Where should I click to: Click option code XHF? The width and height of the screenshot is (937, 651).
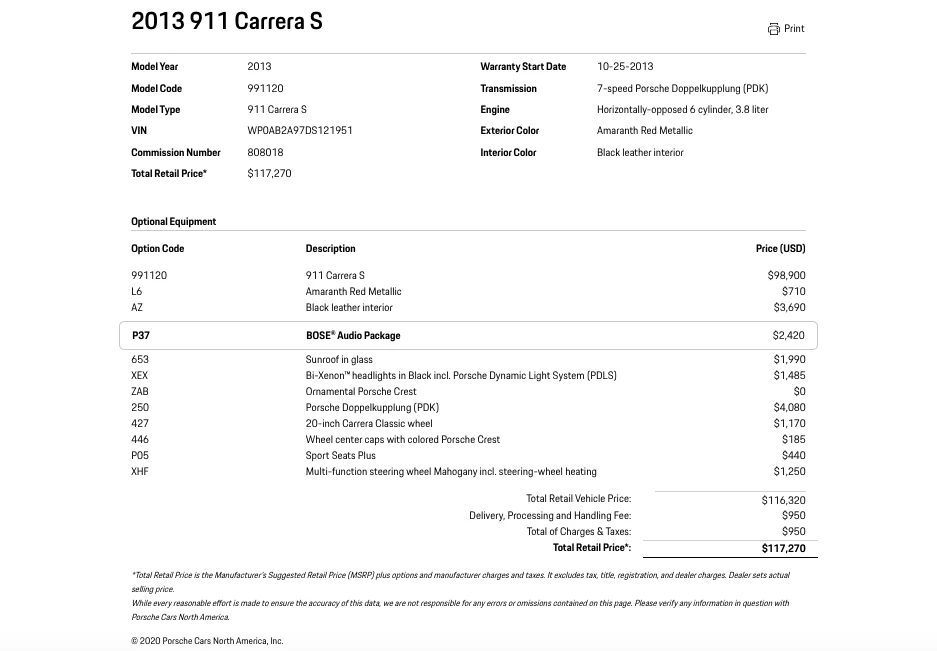[140, 472]
